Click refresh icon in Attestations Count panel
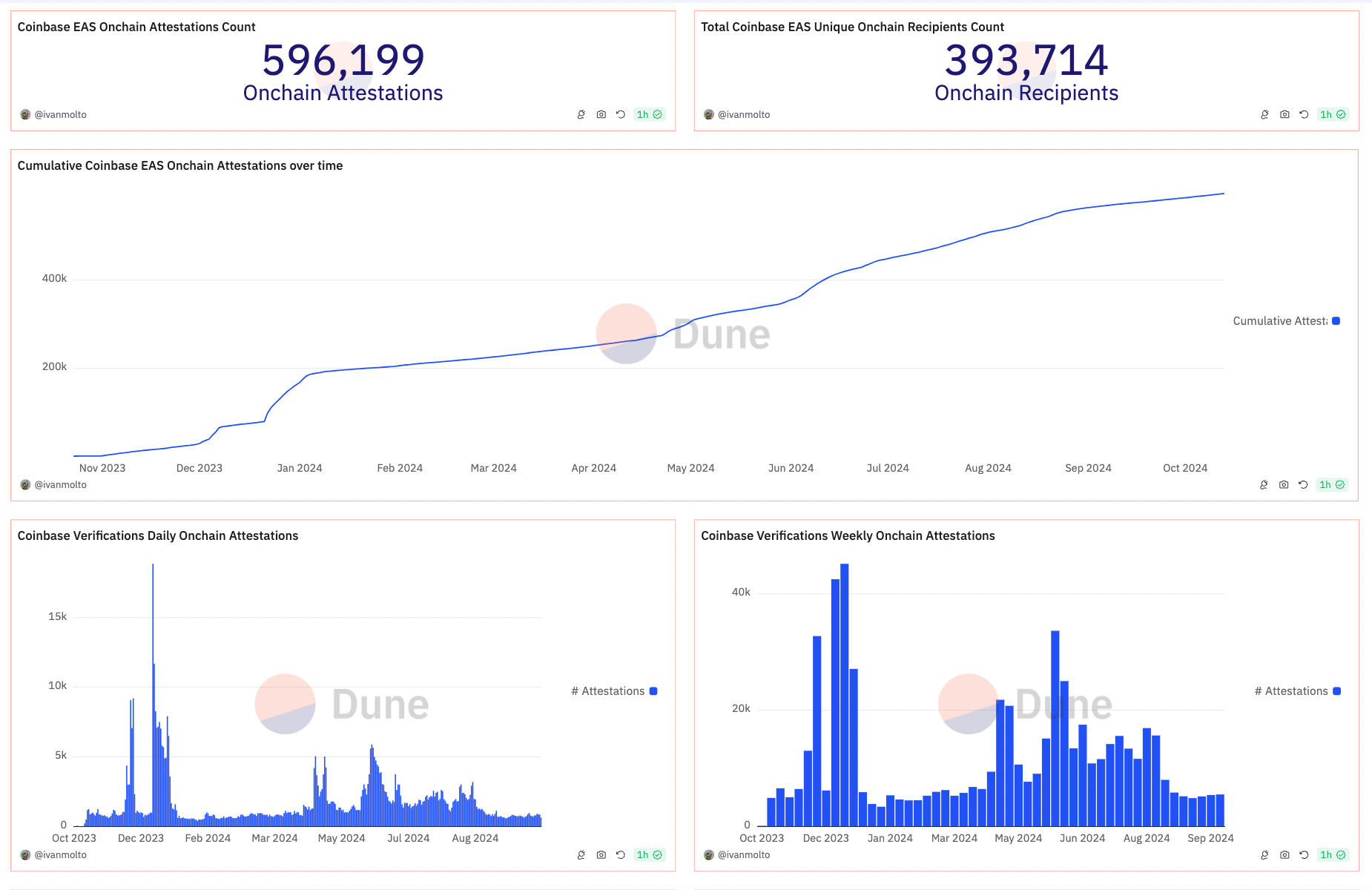Image resolution: width=1372 pixels, height=890 pixels. 621,114
